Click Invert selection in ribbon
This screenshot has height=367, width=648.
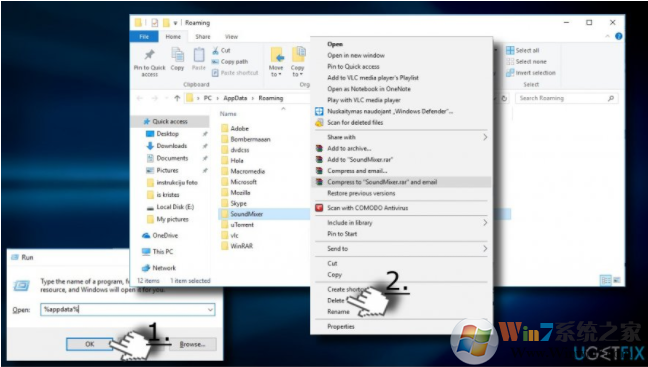coord(531,73)
